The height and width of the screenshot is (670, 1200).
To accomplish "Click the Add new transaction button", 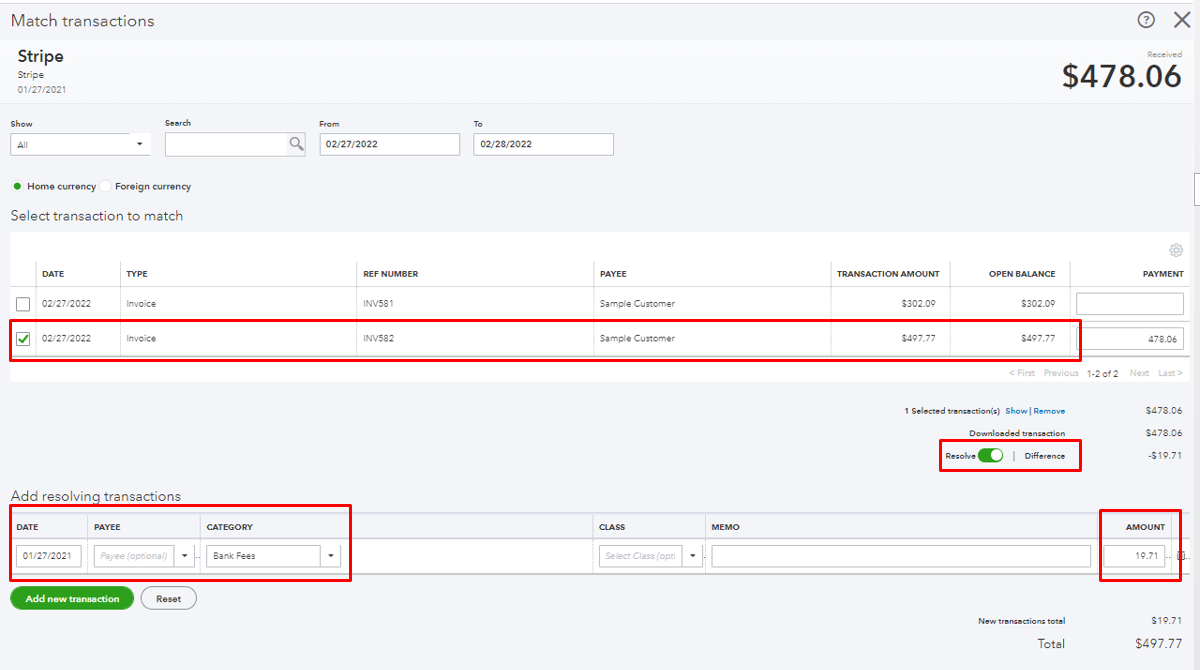I will (x=71, y=598).
